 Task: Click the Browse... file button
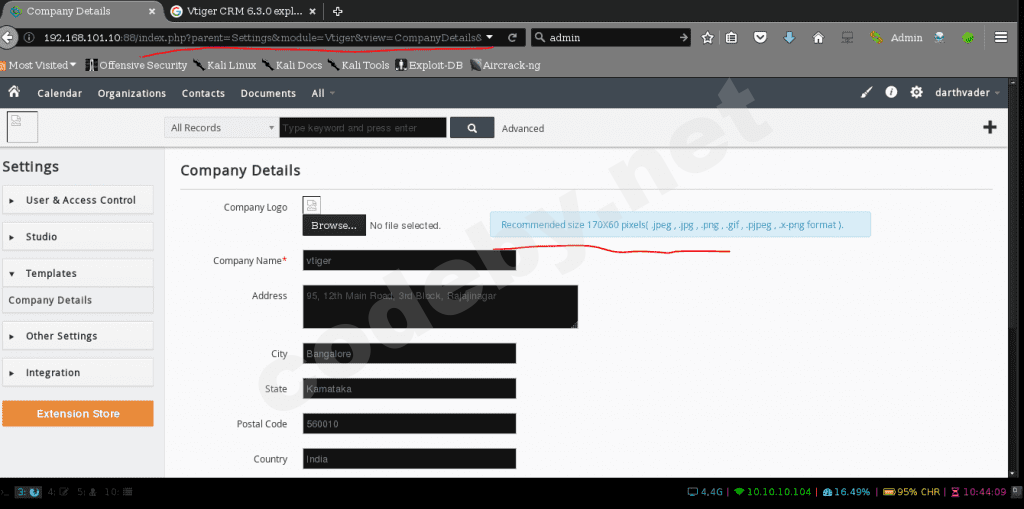coord(334,225)
